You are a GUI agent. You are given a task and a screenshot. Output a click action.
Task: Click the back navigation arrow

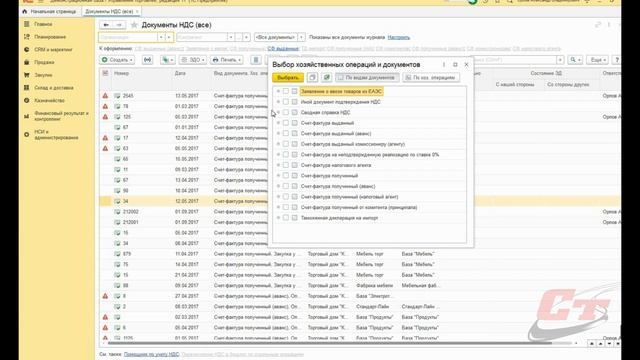pos(106,25)
